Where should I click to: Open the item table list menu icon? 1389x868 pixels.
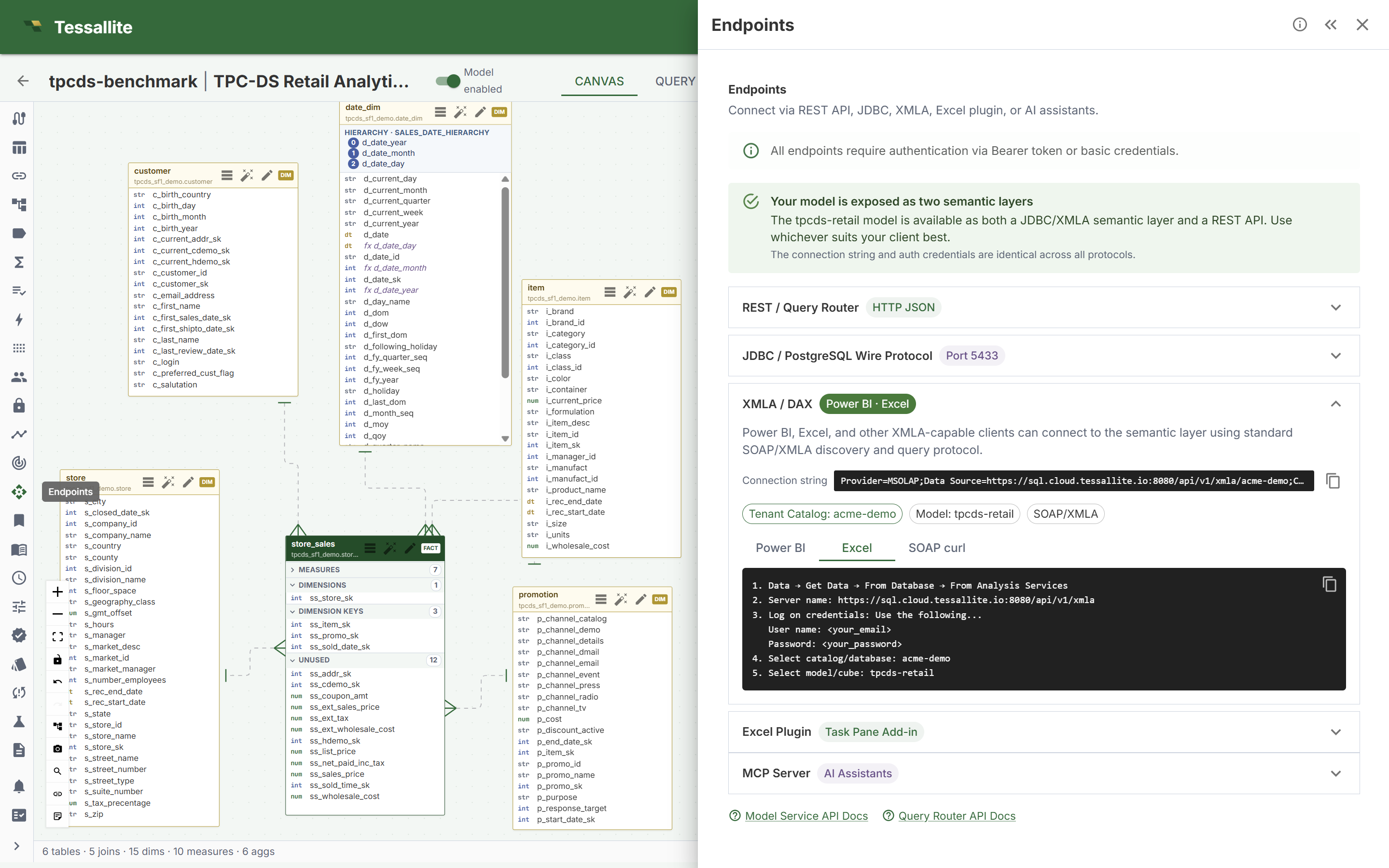click(610, 292)
